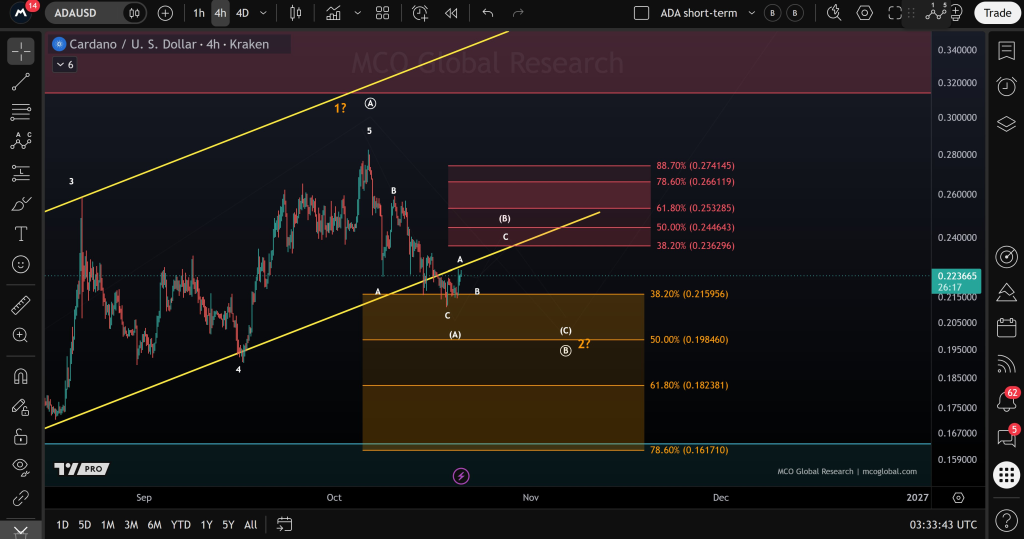
Task: Create an alert from the top toolbar
Action: pyautogui.click(x=420, y=13)
